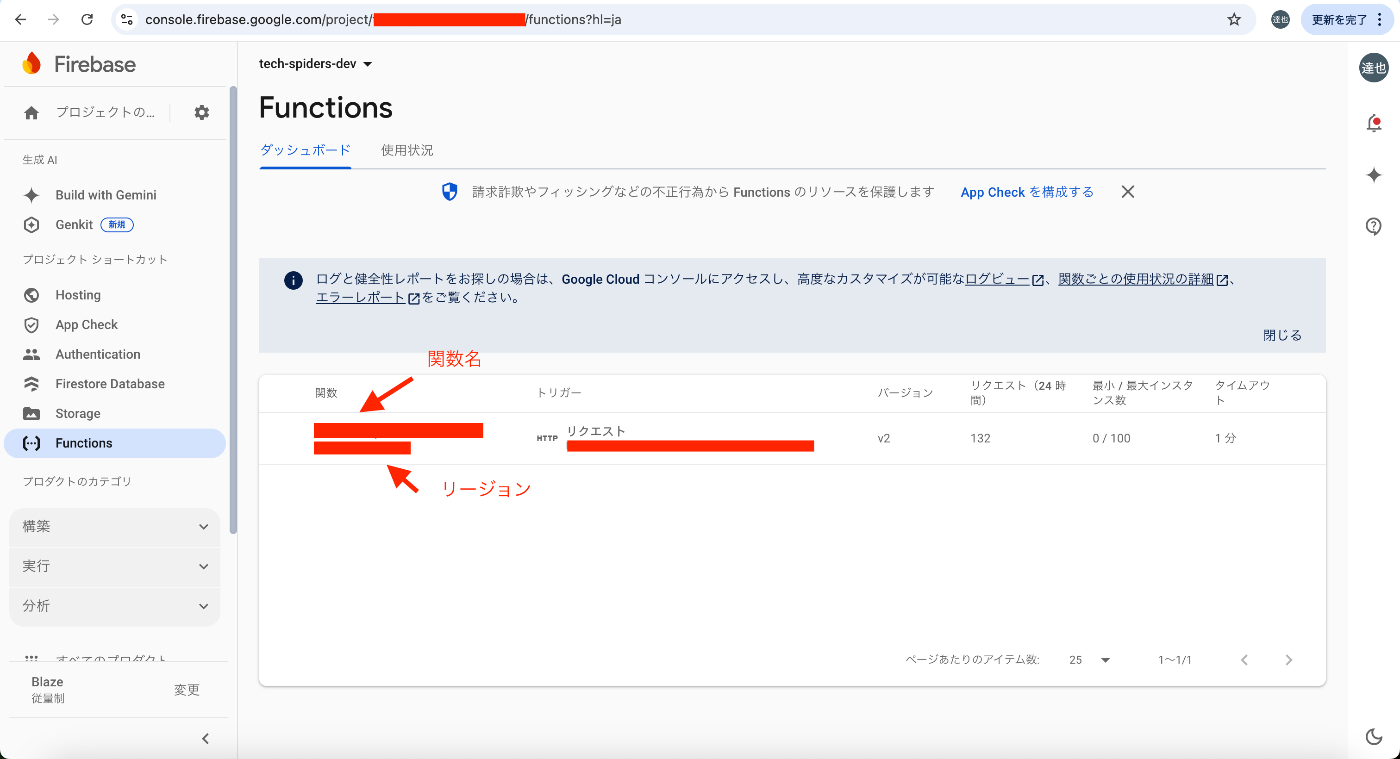The image size is (1400, 759).
Task: Open the ログビュー link
Action: pos(1004,280)
